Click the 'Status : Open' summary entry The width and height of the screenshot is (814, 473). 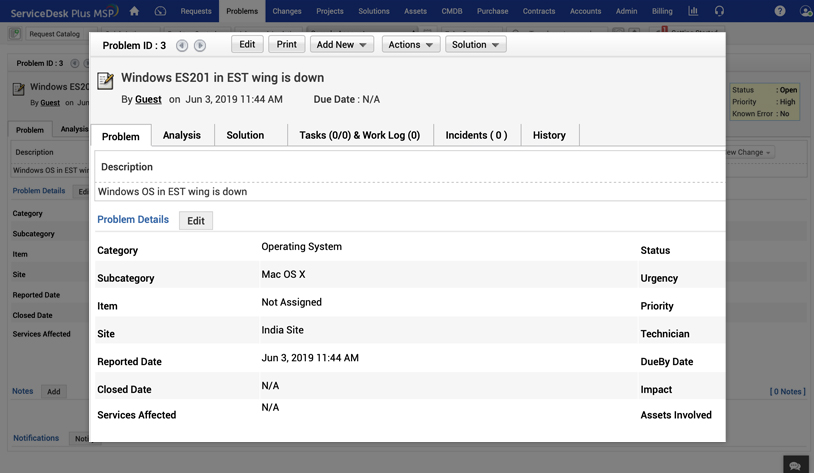764,90
